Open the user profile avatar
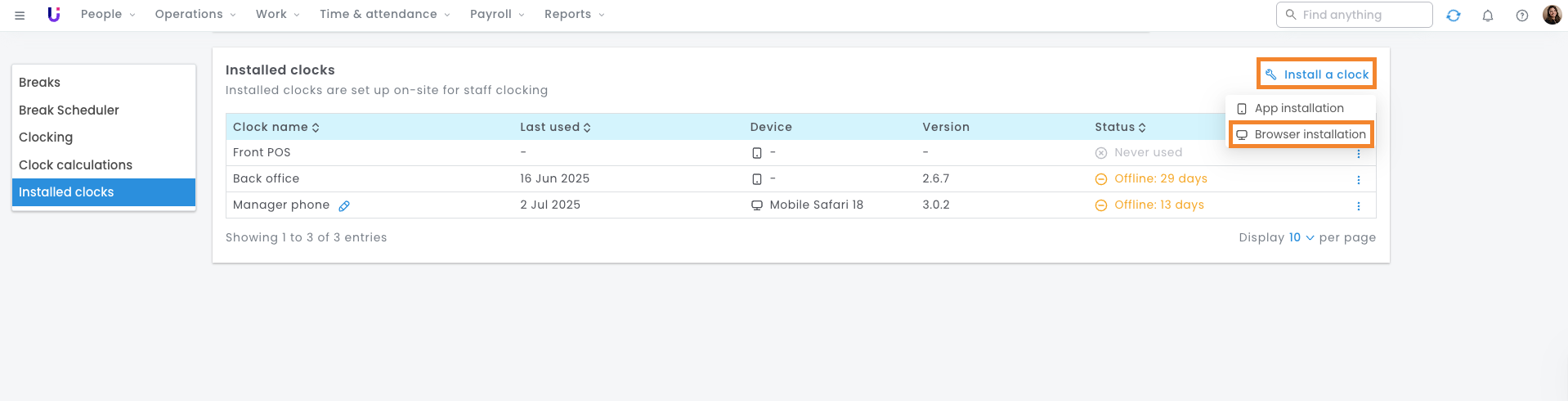The height and width of the screenshot is (401, 1568). [1552, 15]
